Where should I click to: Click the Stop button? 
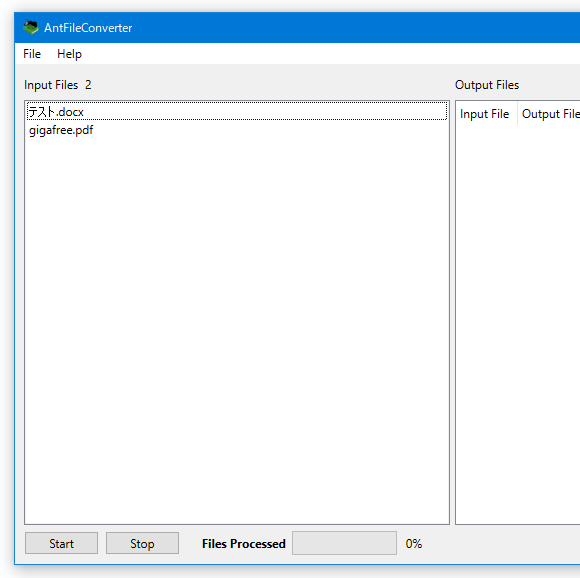point(142,543)
